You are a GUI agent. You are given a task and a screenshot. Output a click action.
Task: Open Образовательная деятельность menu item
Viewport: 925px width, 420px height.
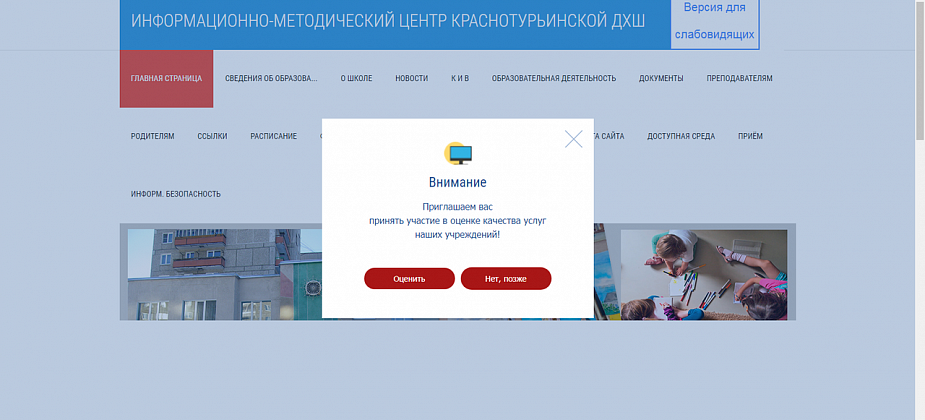[554, 78]
